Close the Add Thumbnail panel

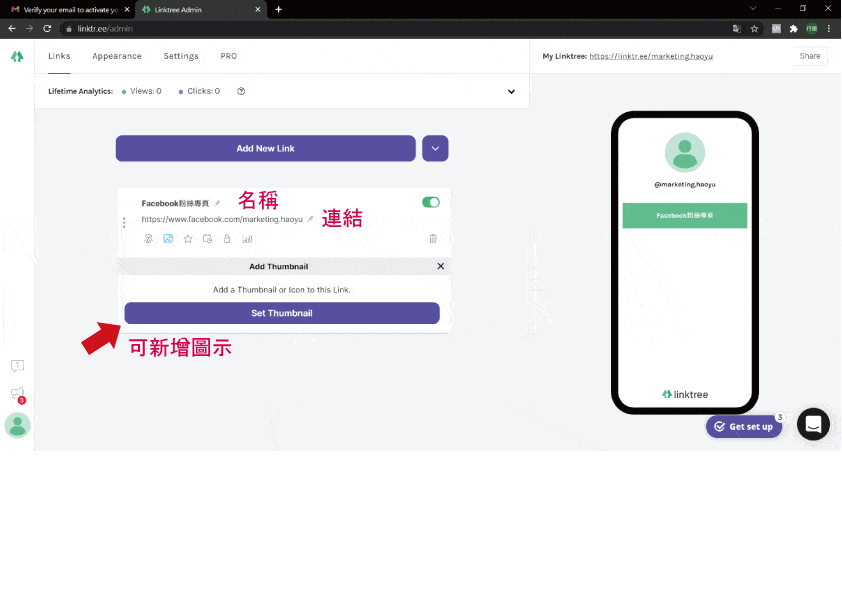tap(440, 266)
